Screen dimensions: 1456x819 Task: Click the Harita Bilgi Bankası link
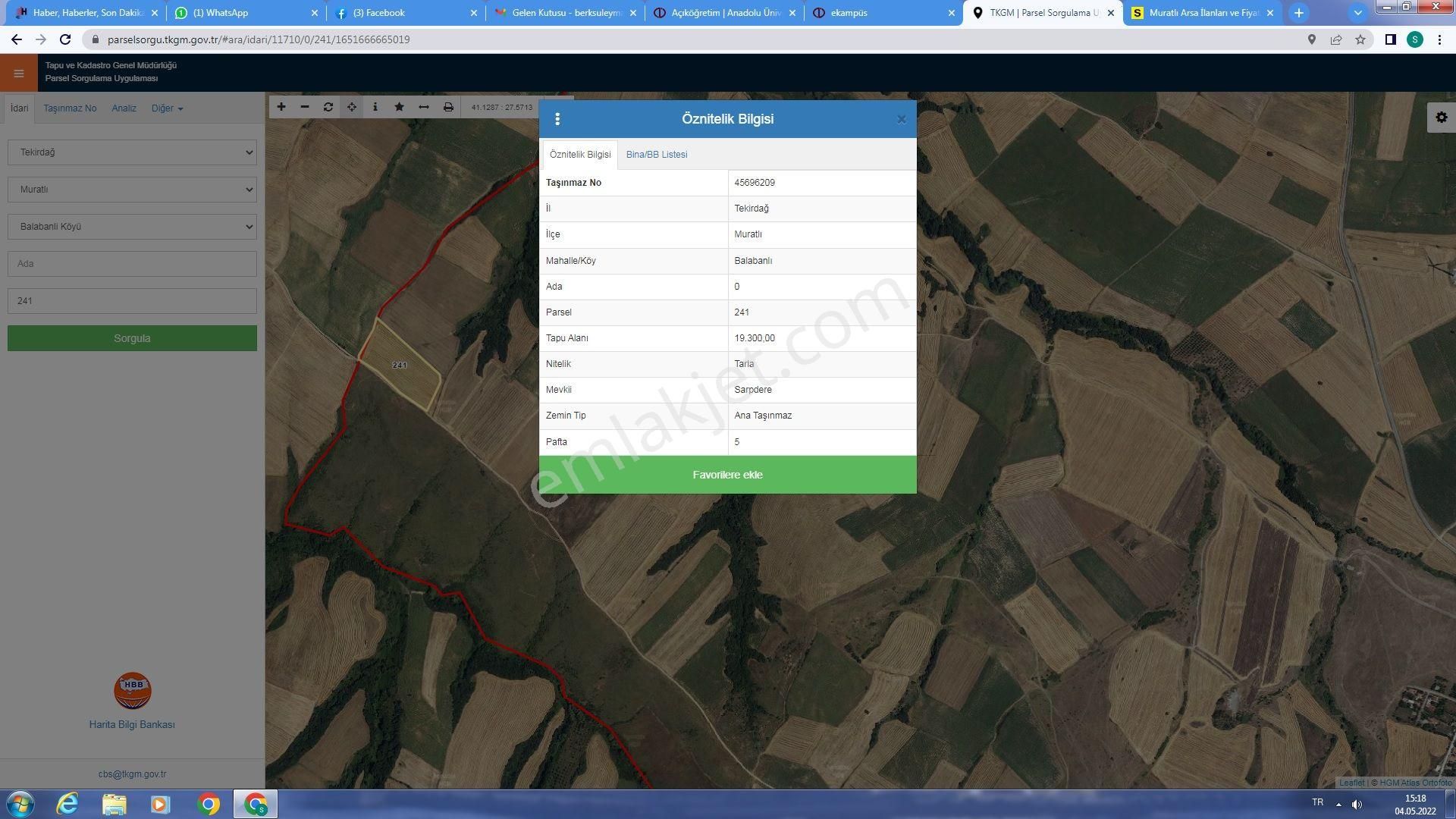tap(132, 725)
